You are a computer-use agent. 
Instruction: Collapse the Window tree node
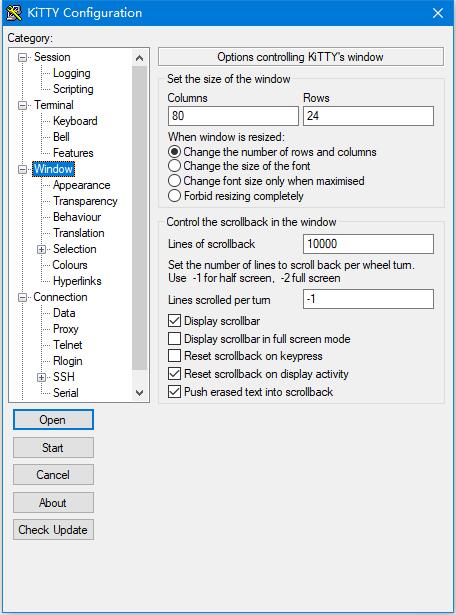[23, 169]
